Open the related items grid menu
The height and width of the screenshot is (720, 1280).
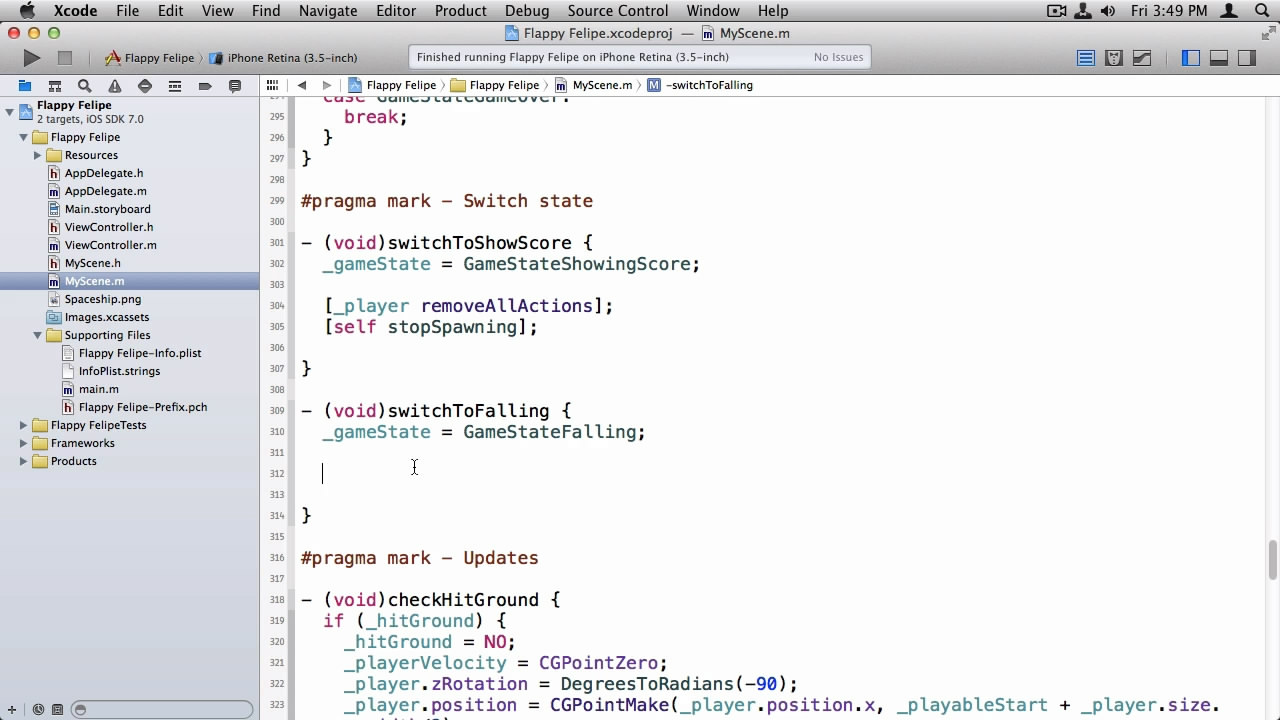pyautogui.click(x=272, y=85)
